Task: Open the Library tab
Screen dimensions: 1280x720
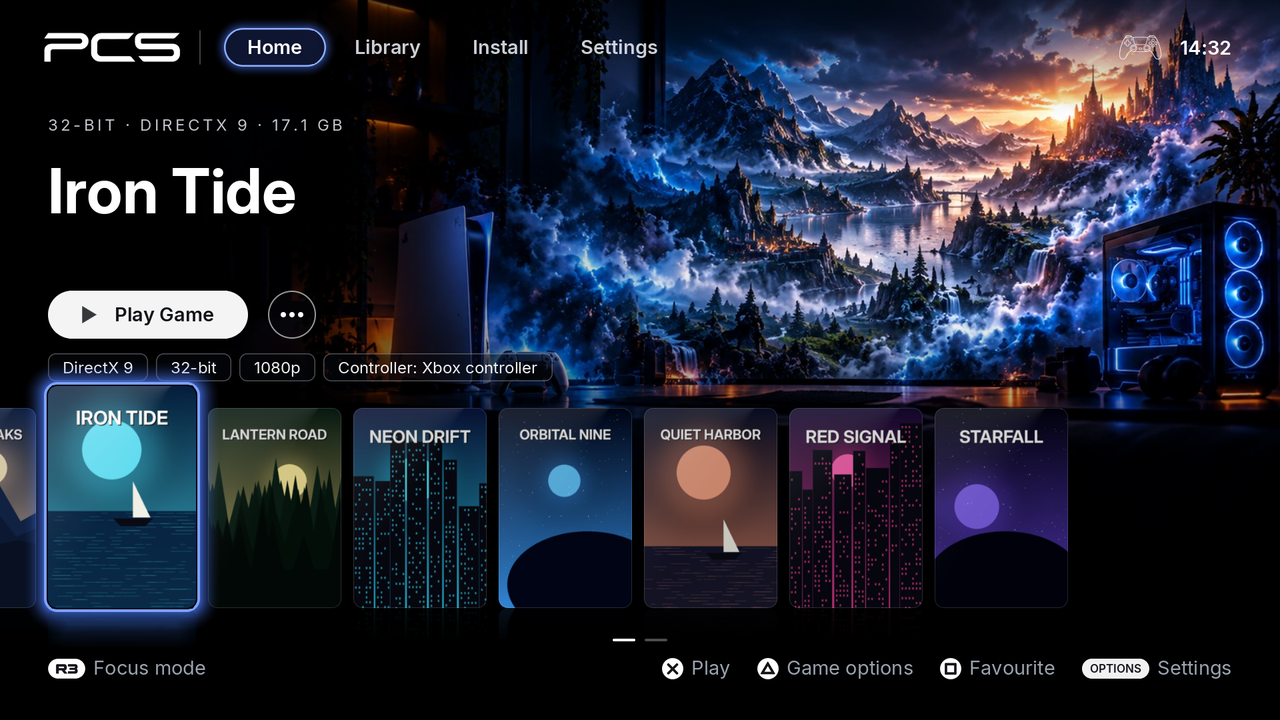Action: click(387, 47)
